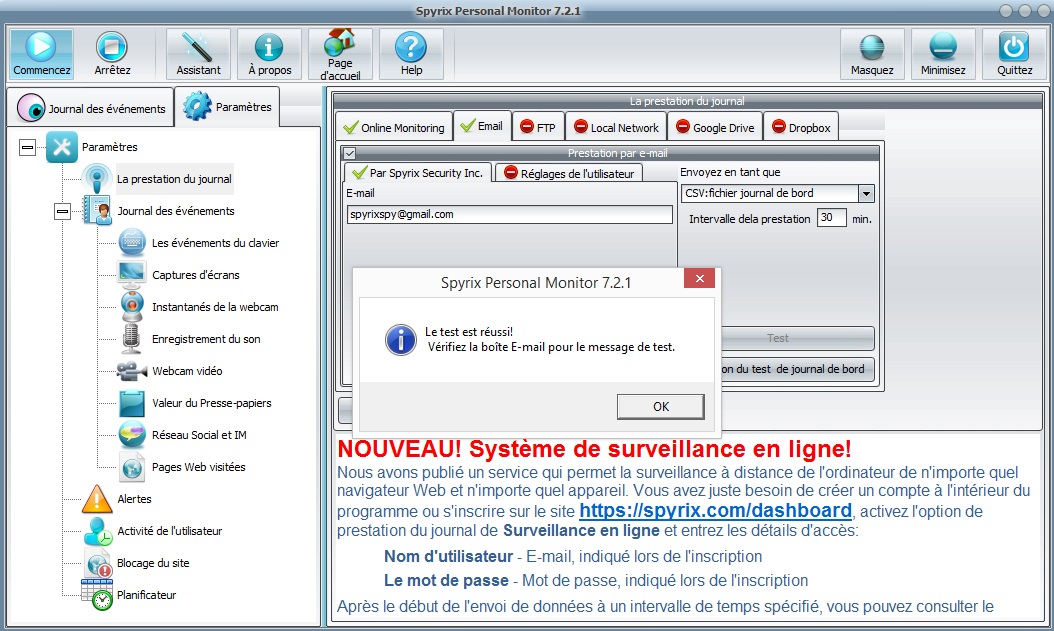Select Valeur du Presse-papiers item

tap(212, 403)
